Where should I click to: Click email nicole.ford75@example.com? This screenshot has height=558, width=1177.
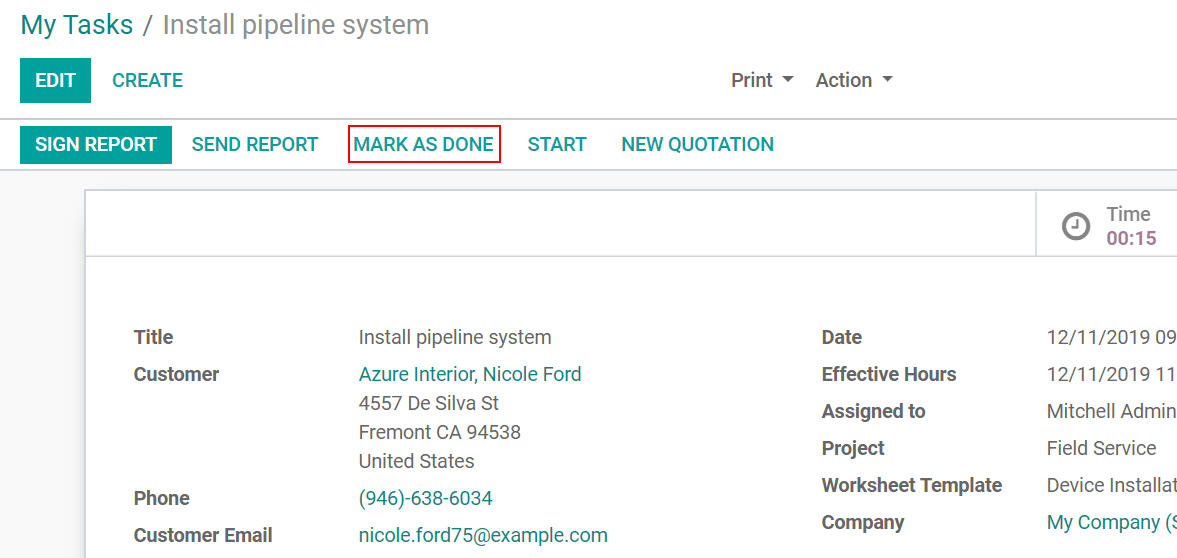pyautogui.click(x=483, y=535)
